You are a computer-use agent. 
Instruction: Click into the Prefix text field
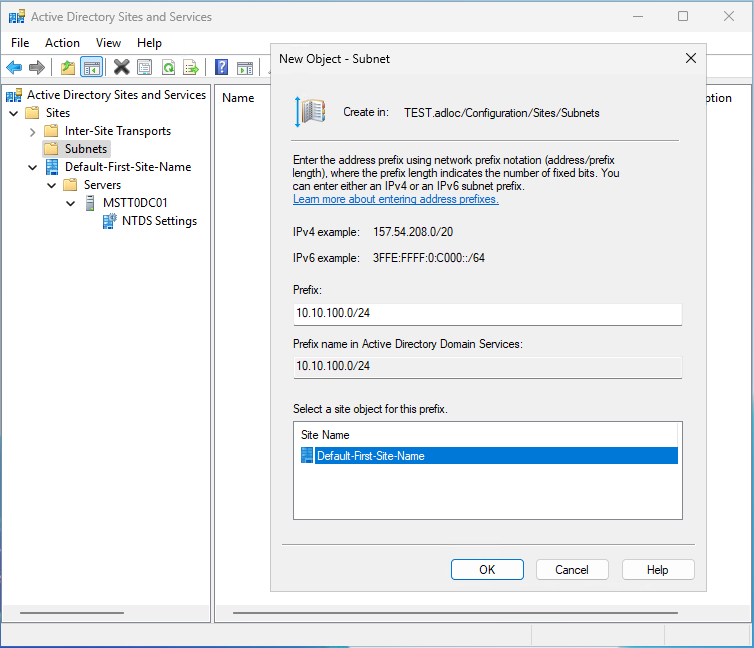tap(487, 314)
